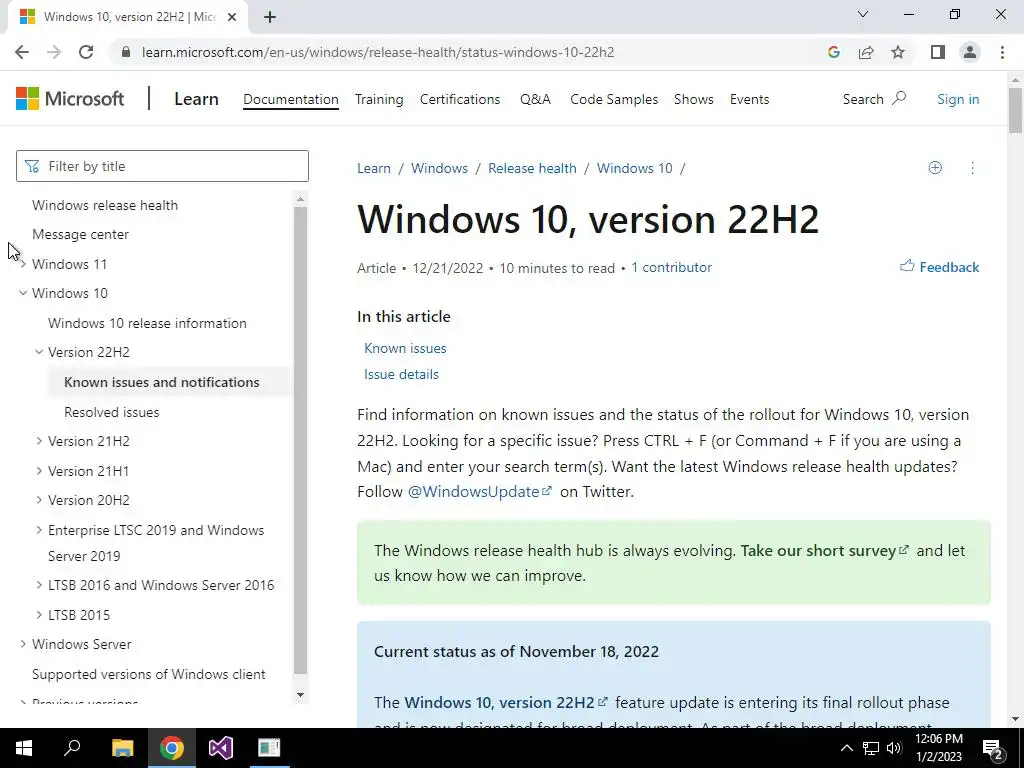Expand the LTSB 2015 node
The height and width of the screenshot is (768, 1024).
(x=39, y=615)
